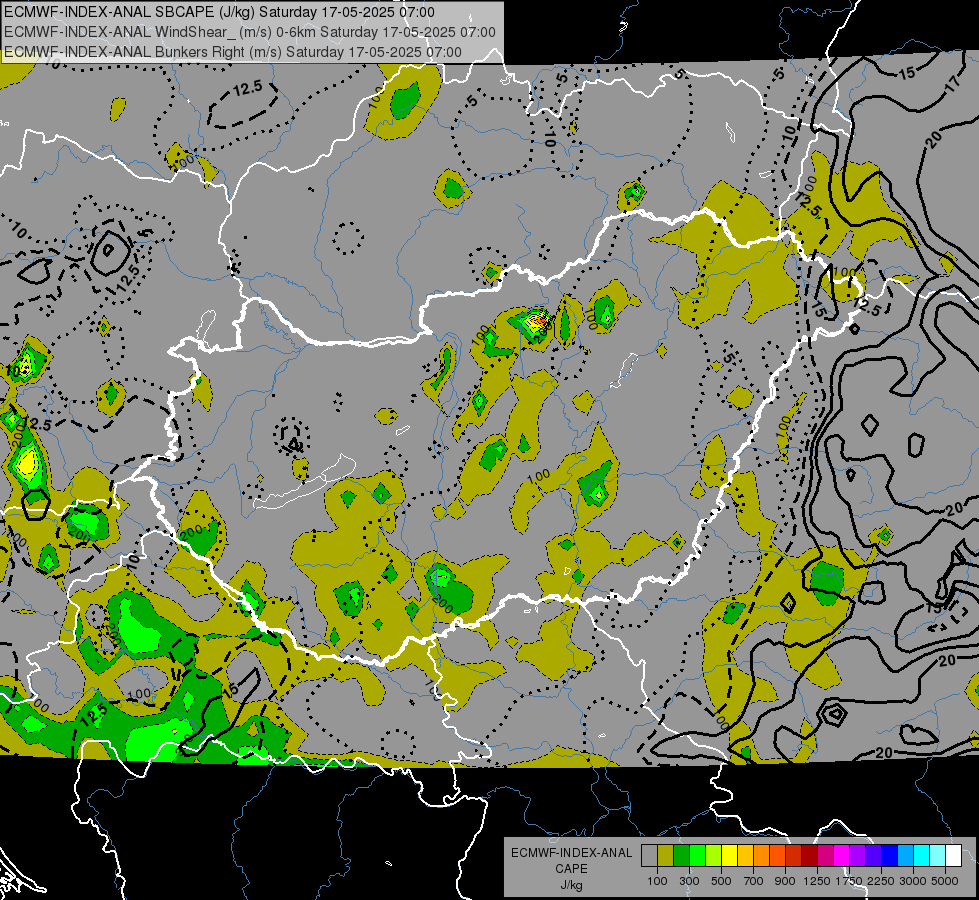Click the legend tick label 2250

(881, 881)
